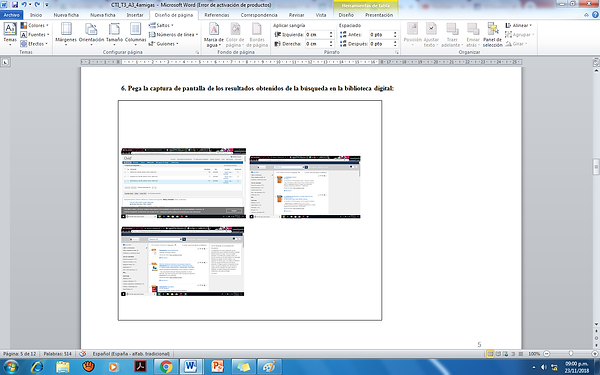Click the Español (España) language indicator
This screenshot has height=375, width=600.
tap(131, 354)
